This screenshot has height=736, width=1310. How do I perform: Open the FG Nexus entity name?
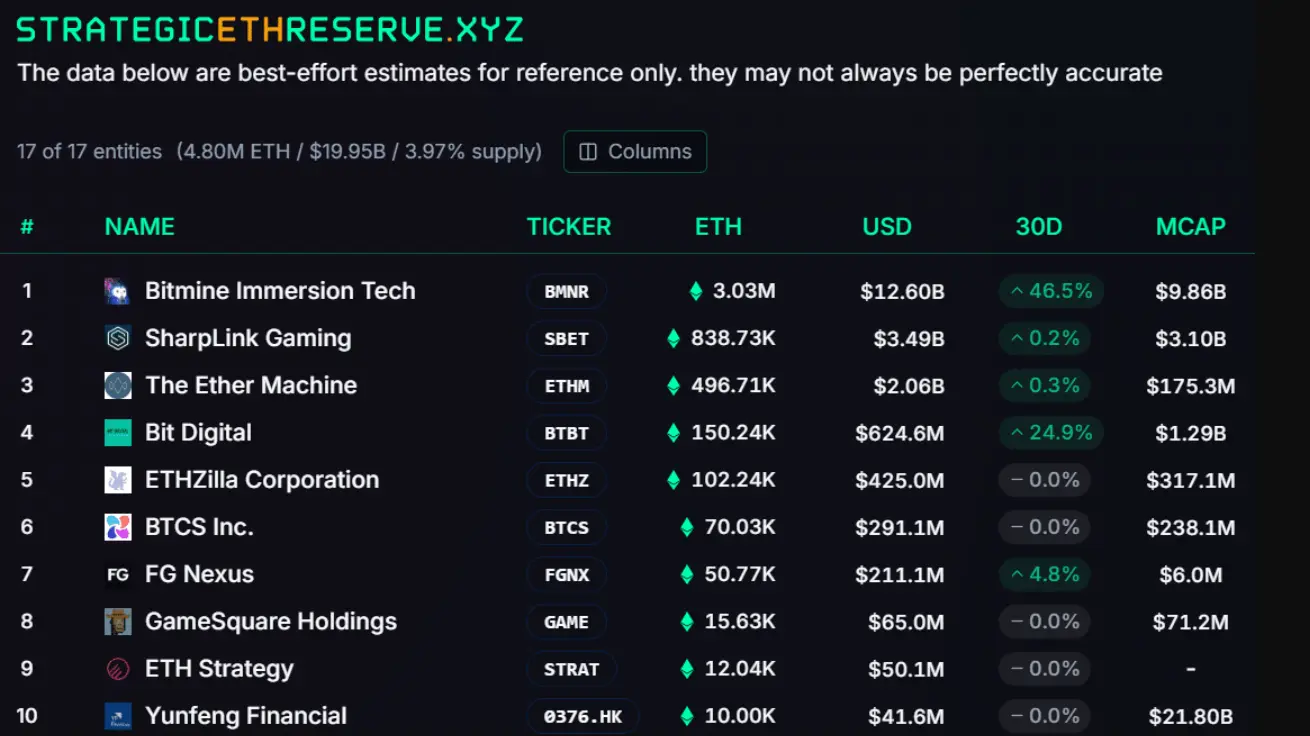point(199,574)
